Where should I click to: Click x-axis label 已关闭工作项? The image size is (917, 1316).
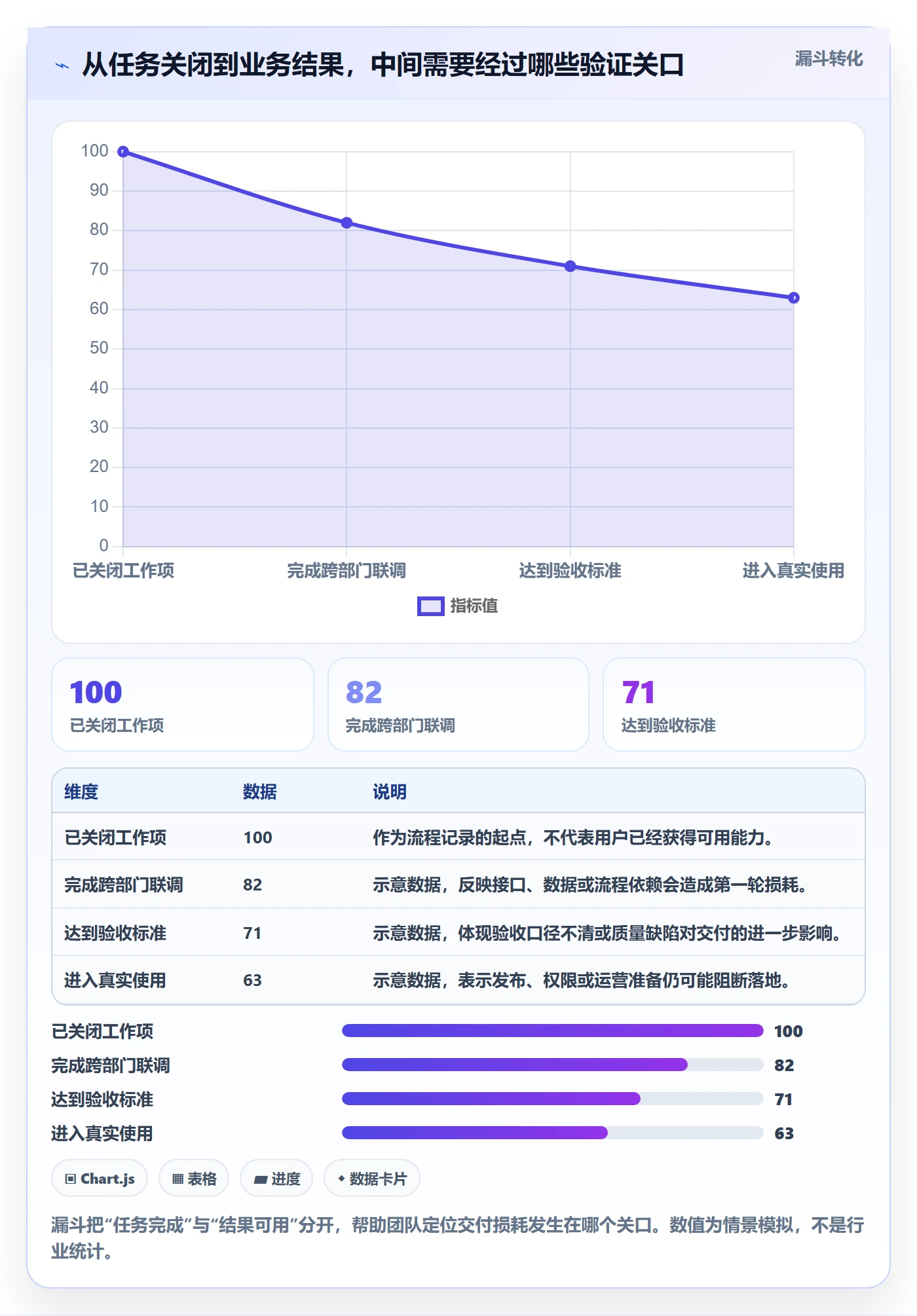point(123,570)
